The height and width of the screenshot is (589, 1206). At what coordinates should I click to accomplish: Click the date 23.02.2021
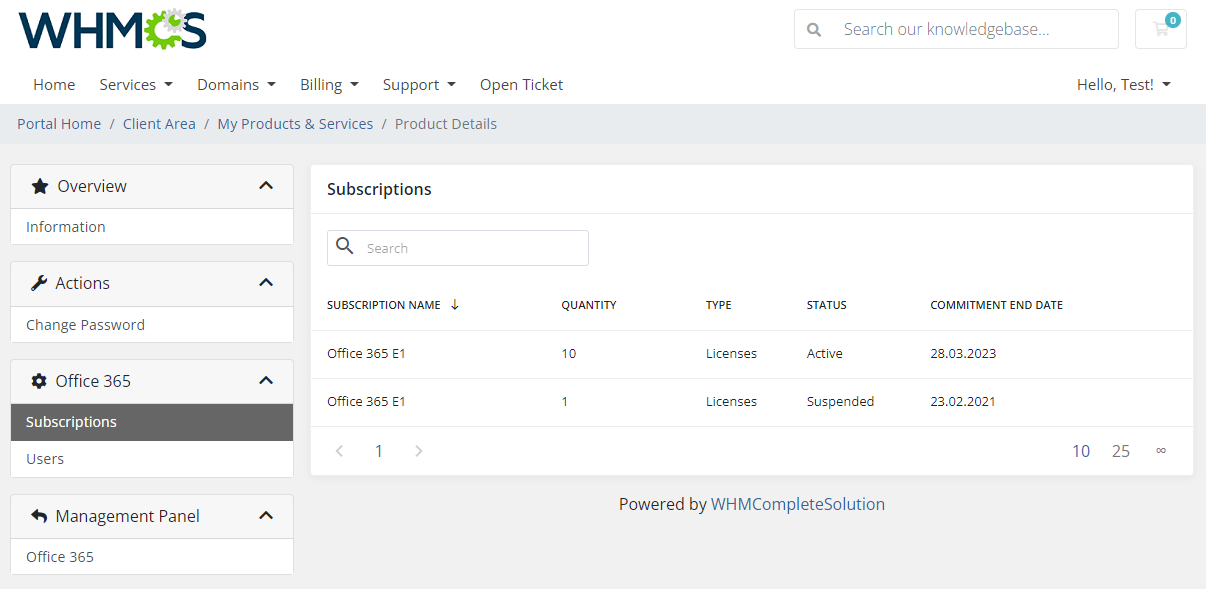coord(963,402)
